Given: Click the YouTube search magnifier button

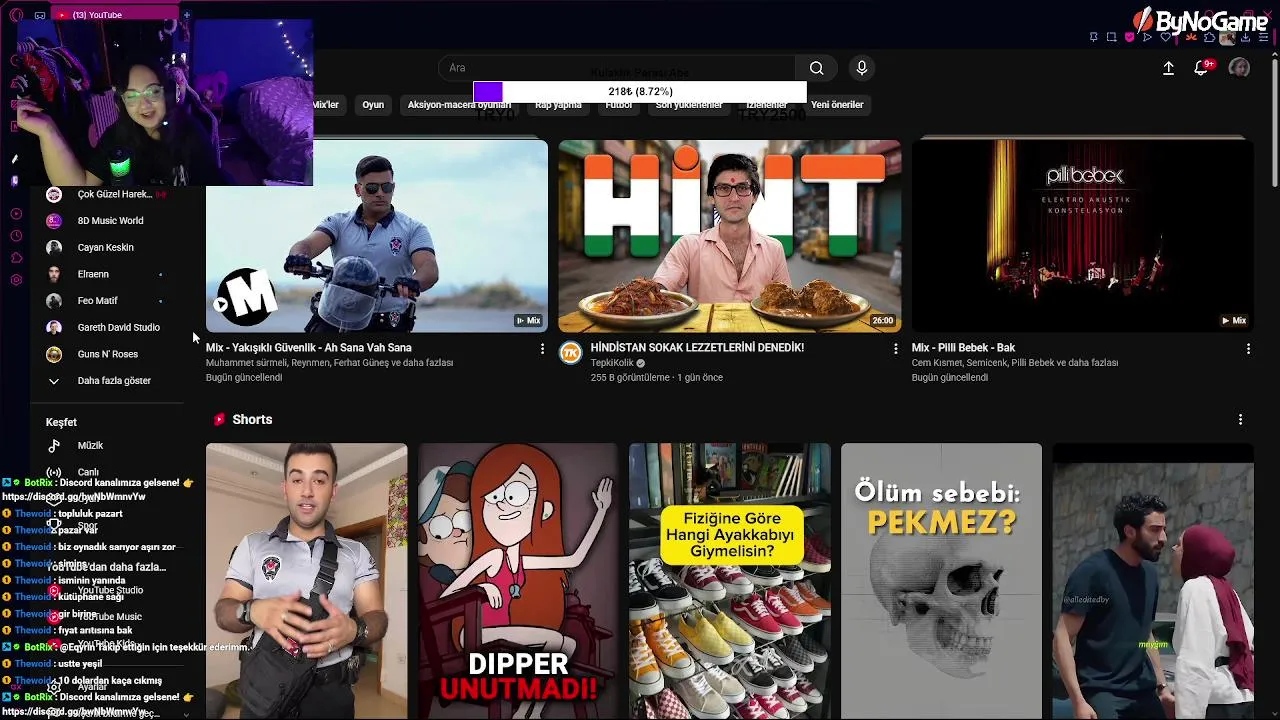Looking at the screenshot, I should 816,68.
